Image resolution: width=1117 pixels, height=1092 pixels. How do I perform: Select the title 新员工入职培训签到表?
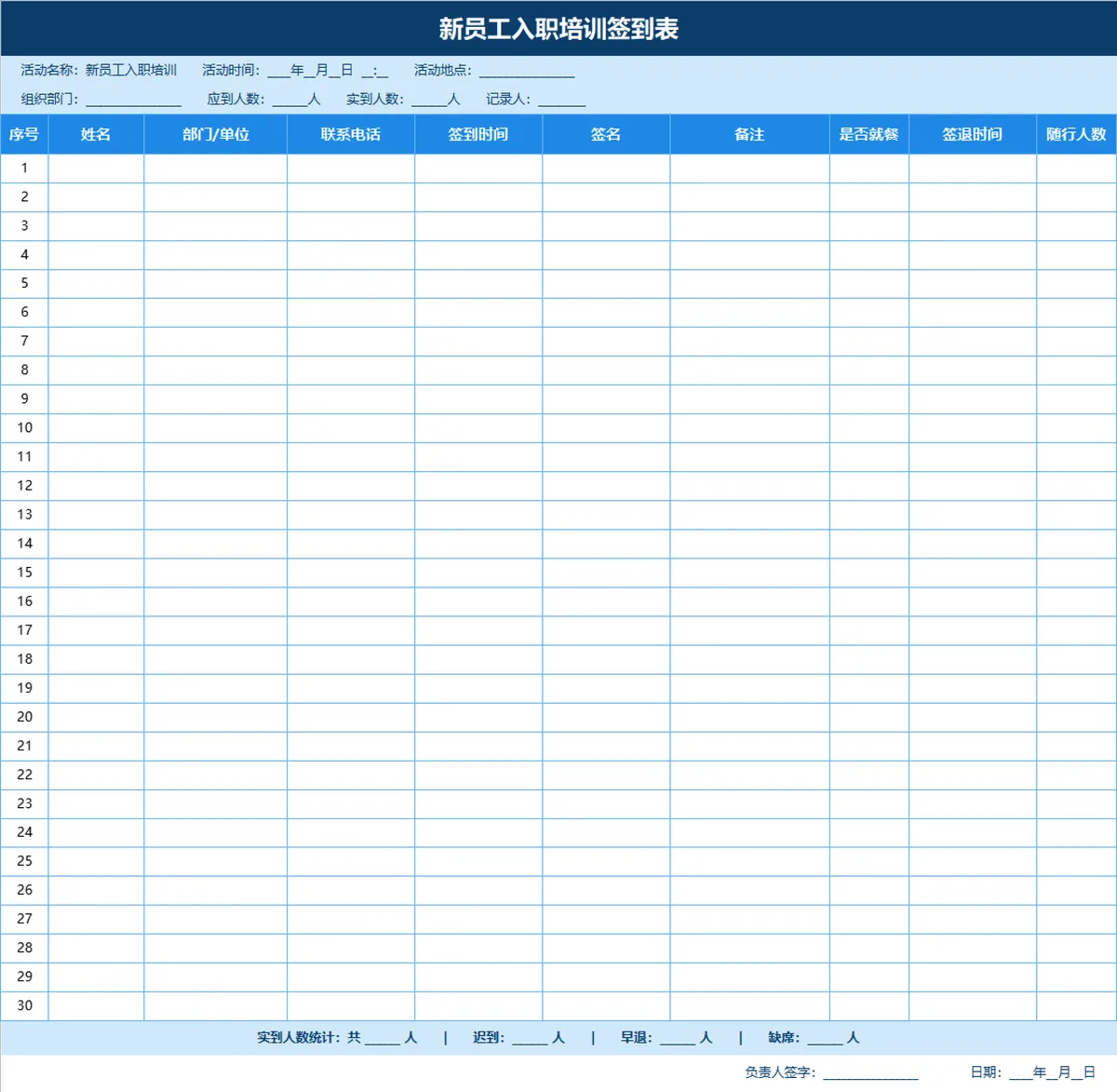pos(558,29)
